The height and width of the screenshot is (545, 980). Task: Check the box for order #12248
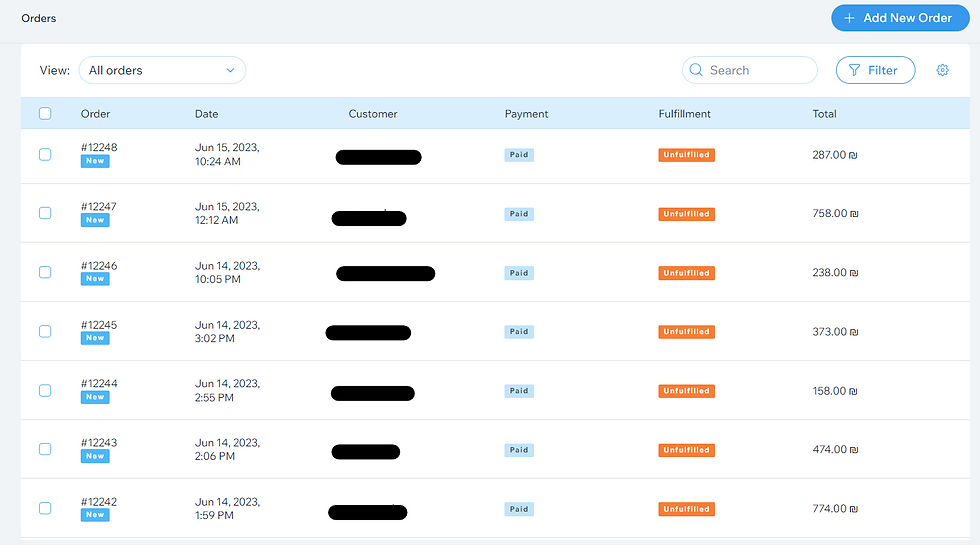pos(45,154)
